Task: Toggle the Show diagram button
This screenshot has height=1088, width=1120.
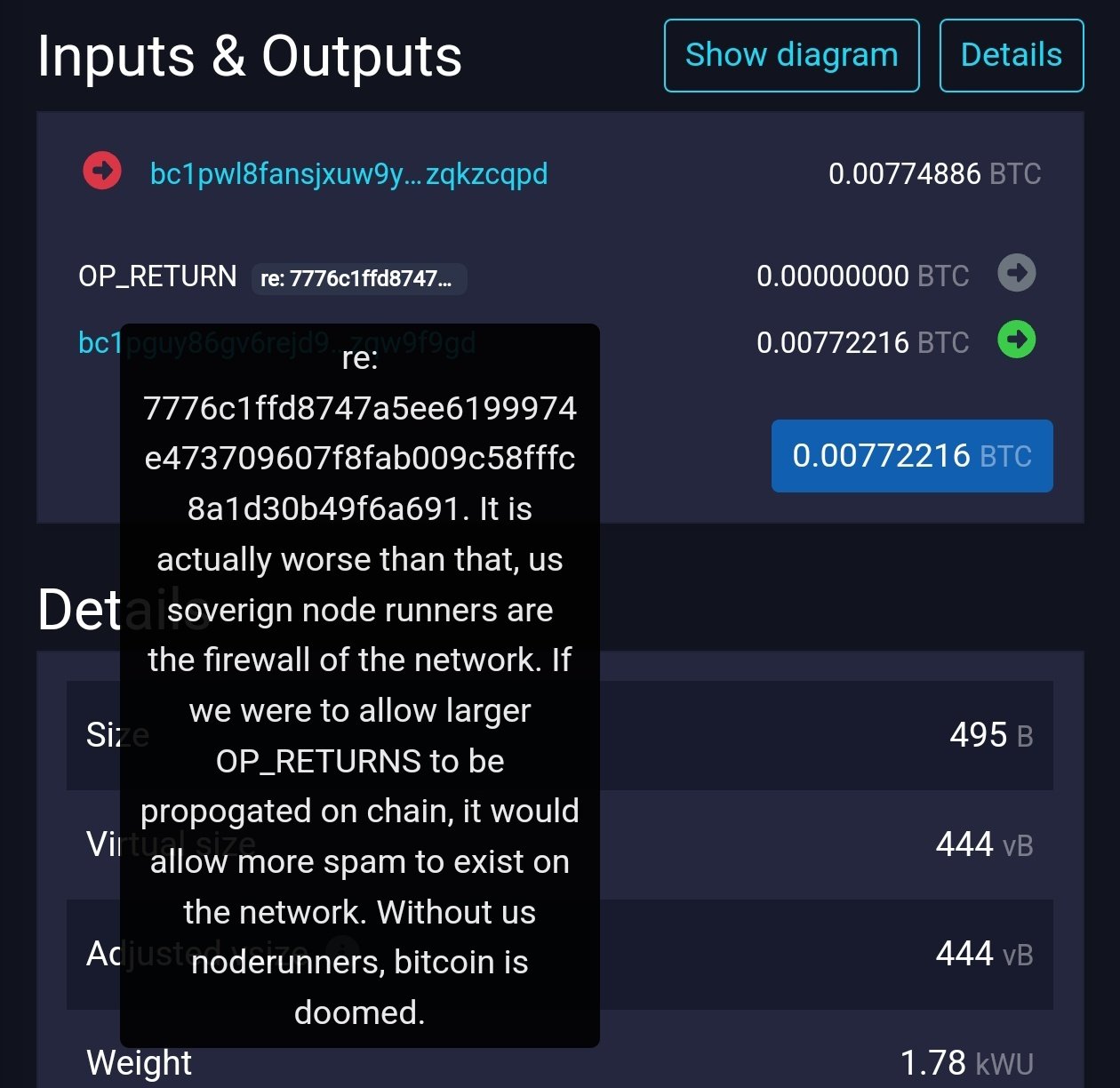Action: 792,55
